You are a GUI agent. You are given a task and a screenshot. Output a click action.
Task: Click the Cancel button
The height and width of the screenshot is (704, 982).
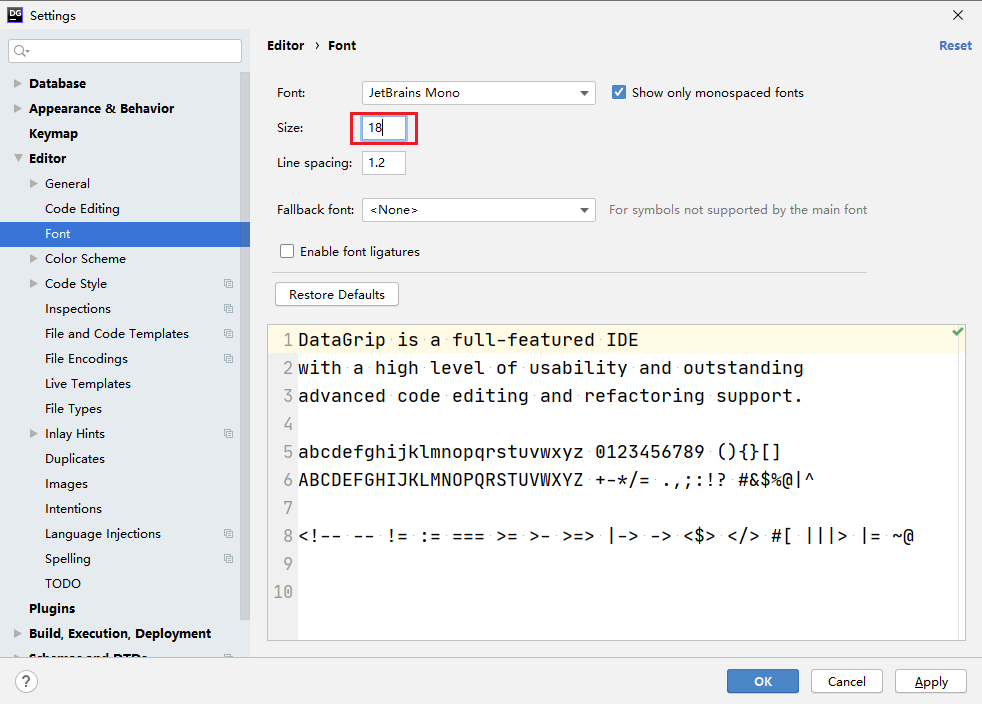point(847,681)
